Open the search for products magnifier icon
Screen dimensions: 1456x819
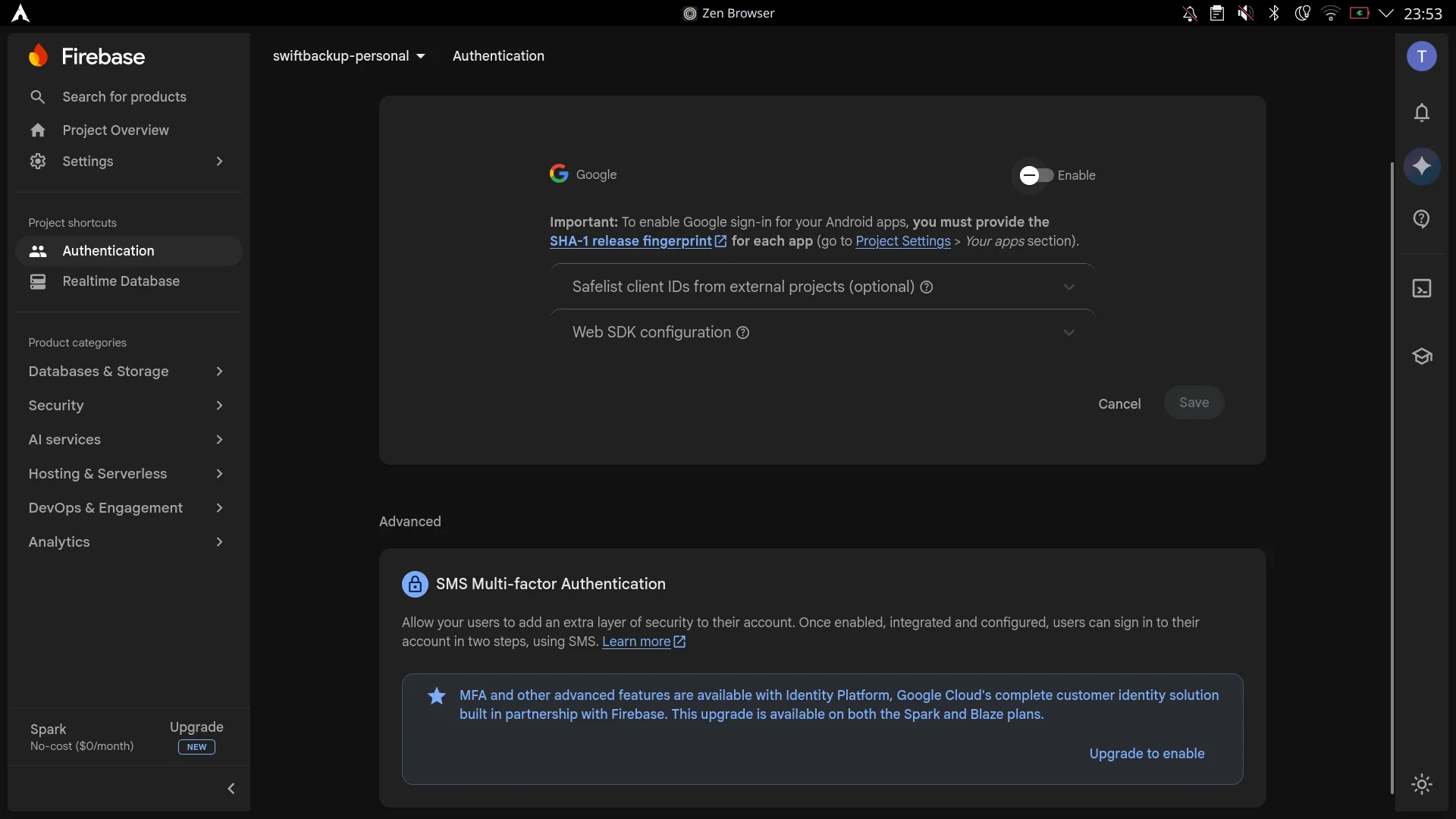(x=37, y=97)
